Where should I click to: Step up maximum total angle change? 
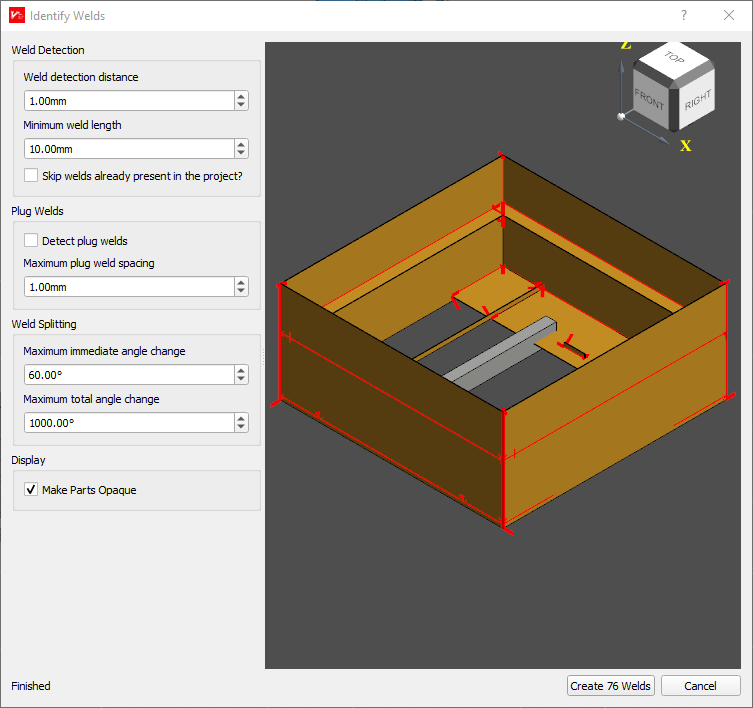[241, 418]
